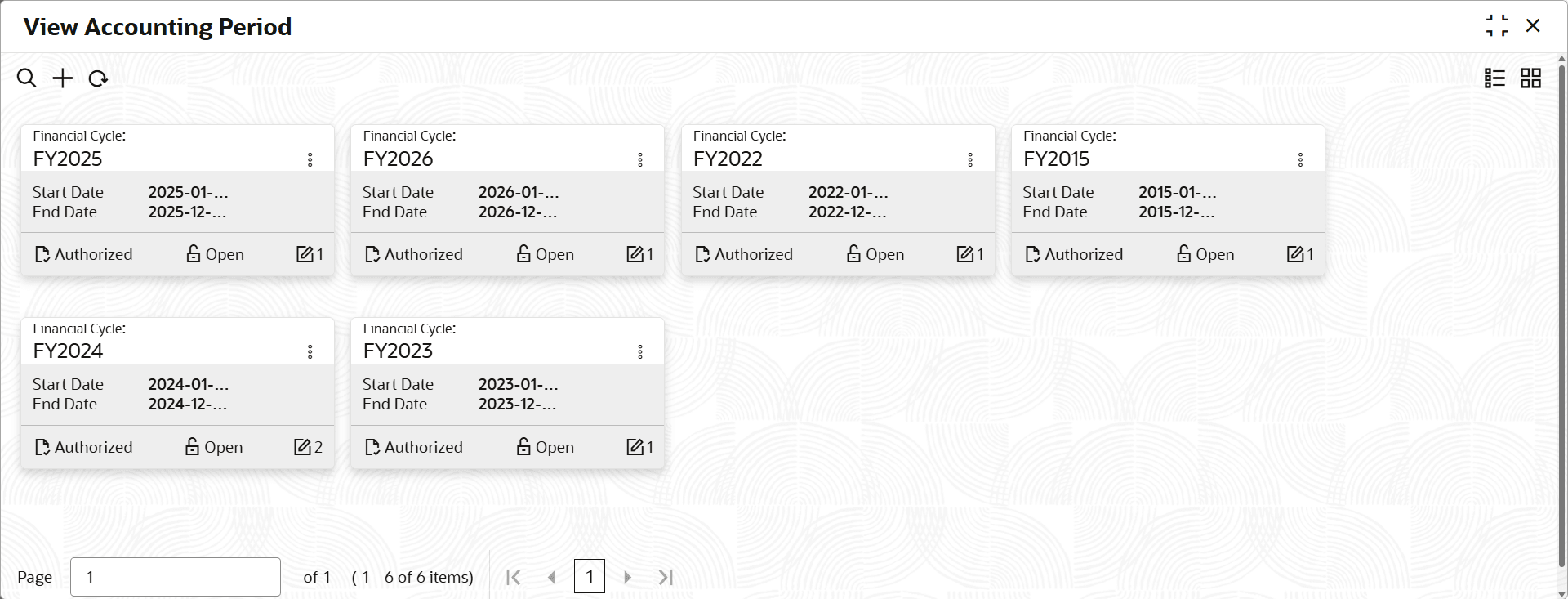Add a new accounting period
Screen dimensions: 1568x599
62,78
